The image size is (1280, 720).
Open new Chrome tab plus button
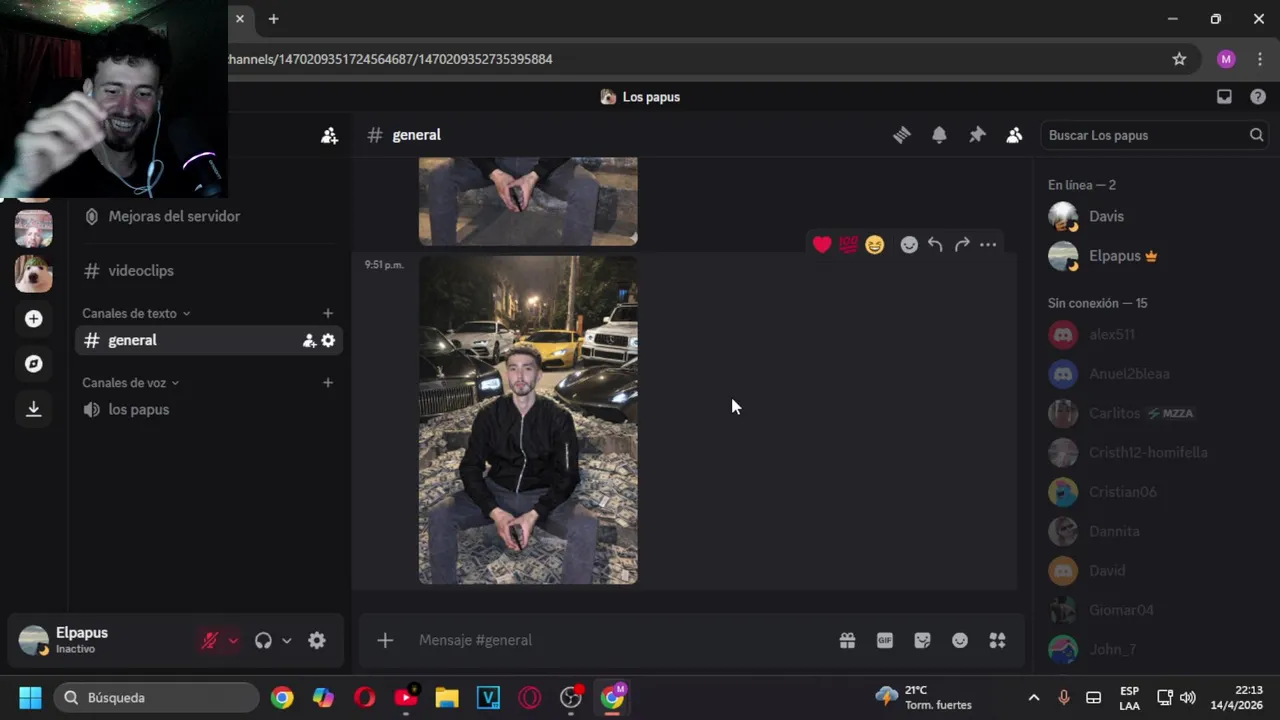point(273,19)
